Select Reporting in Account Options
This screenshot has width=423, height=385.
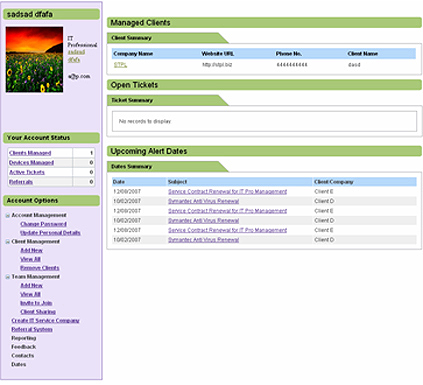pyautogui.click(x=24, y=338)
